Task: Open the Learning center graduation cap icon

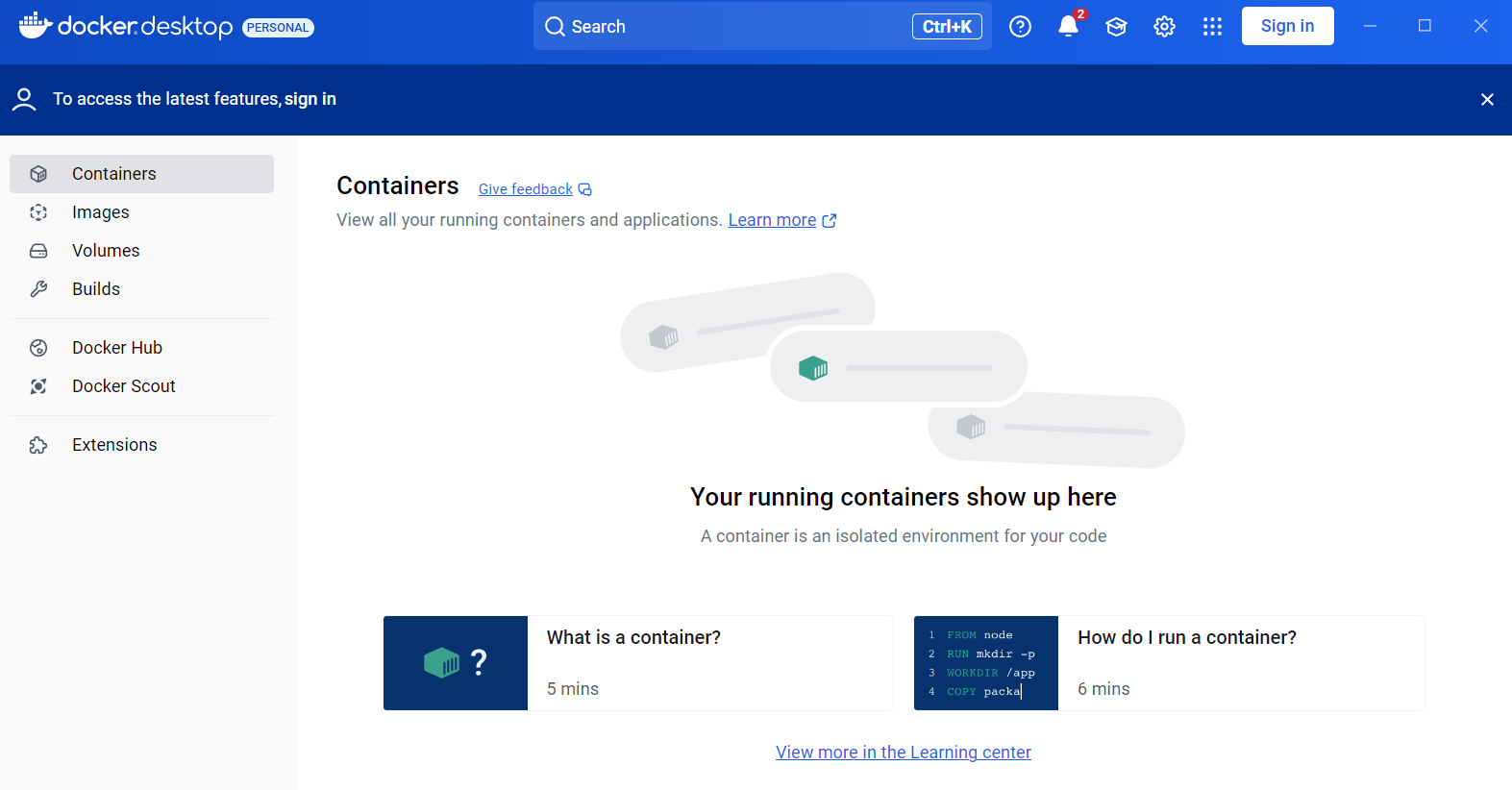Action: pos(1116,27)
